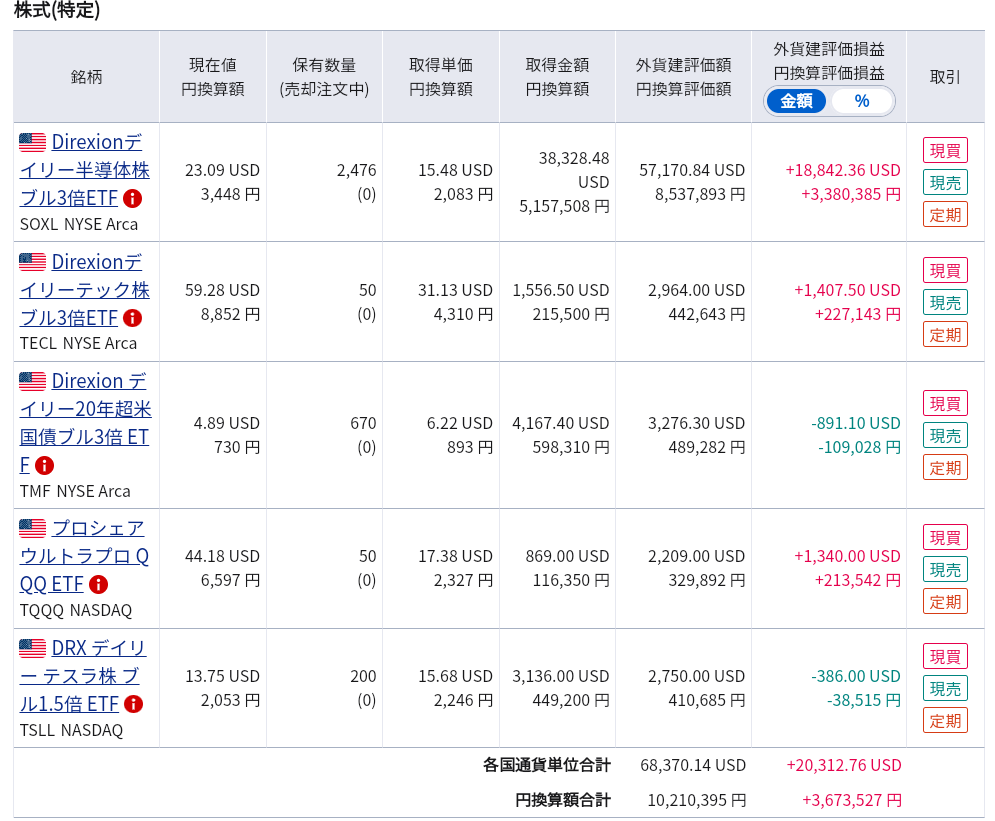Open Direxion tech bull 3x ETF link
The image size is (995, 821).
[x=84, y=289]
